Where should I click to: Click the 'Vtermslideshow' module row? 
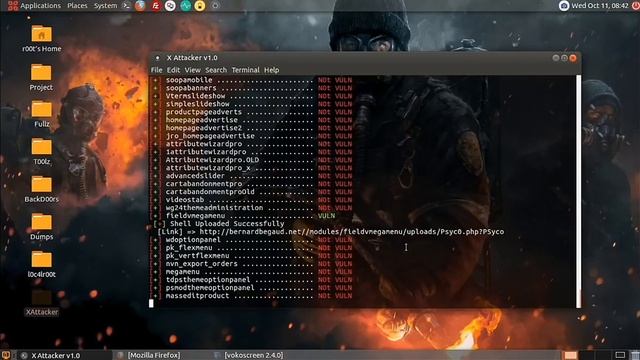pyautogui.click(x=253, y=96)
